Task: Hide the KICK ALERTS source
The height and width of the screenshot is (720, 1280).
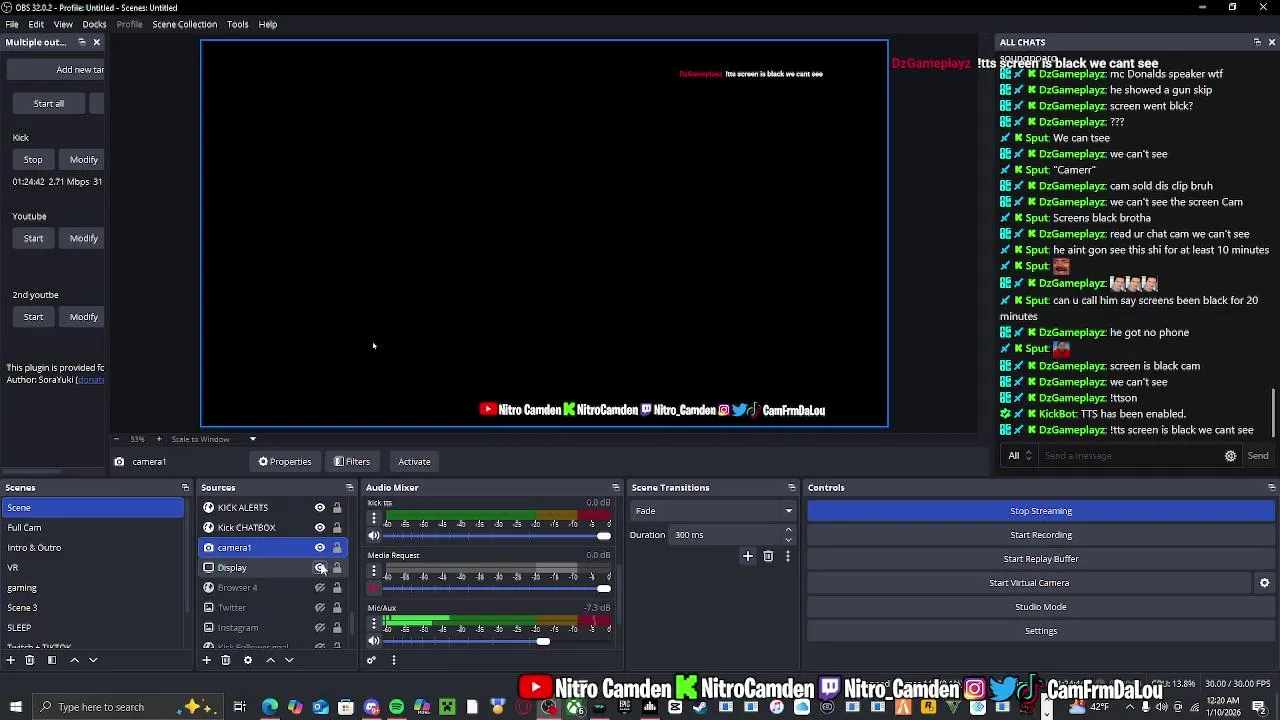Action: tap(320, 508)
